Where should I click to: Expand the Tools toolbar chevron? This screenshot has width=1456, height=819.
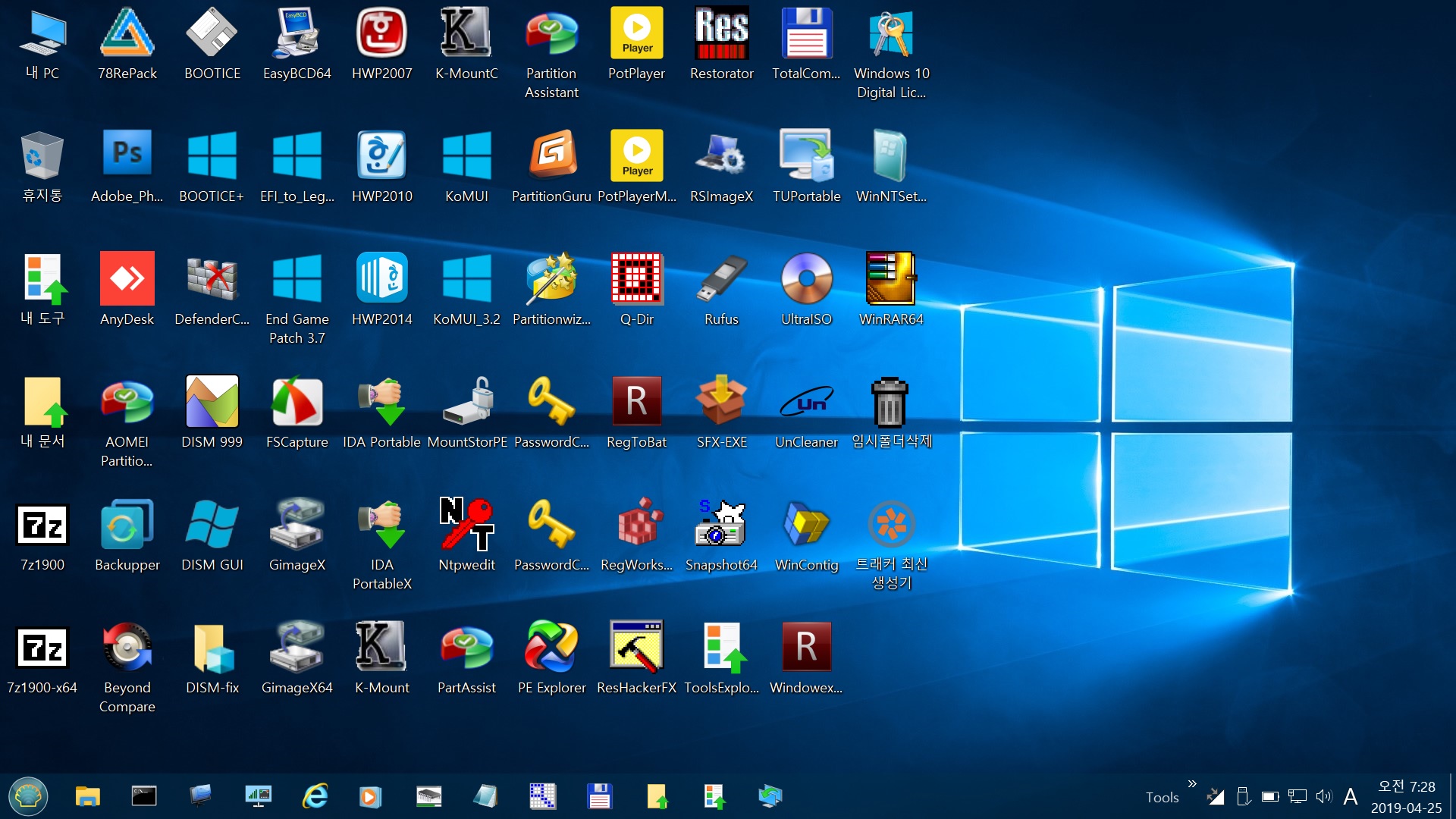tap(1192, 783)
